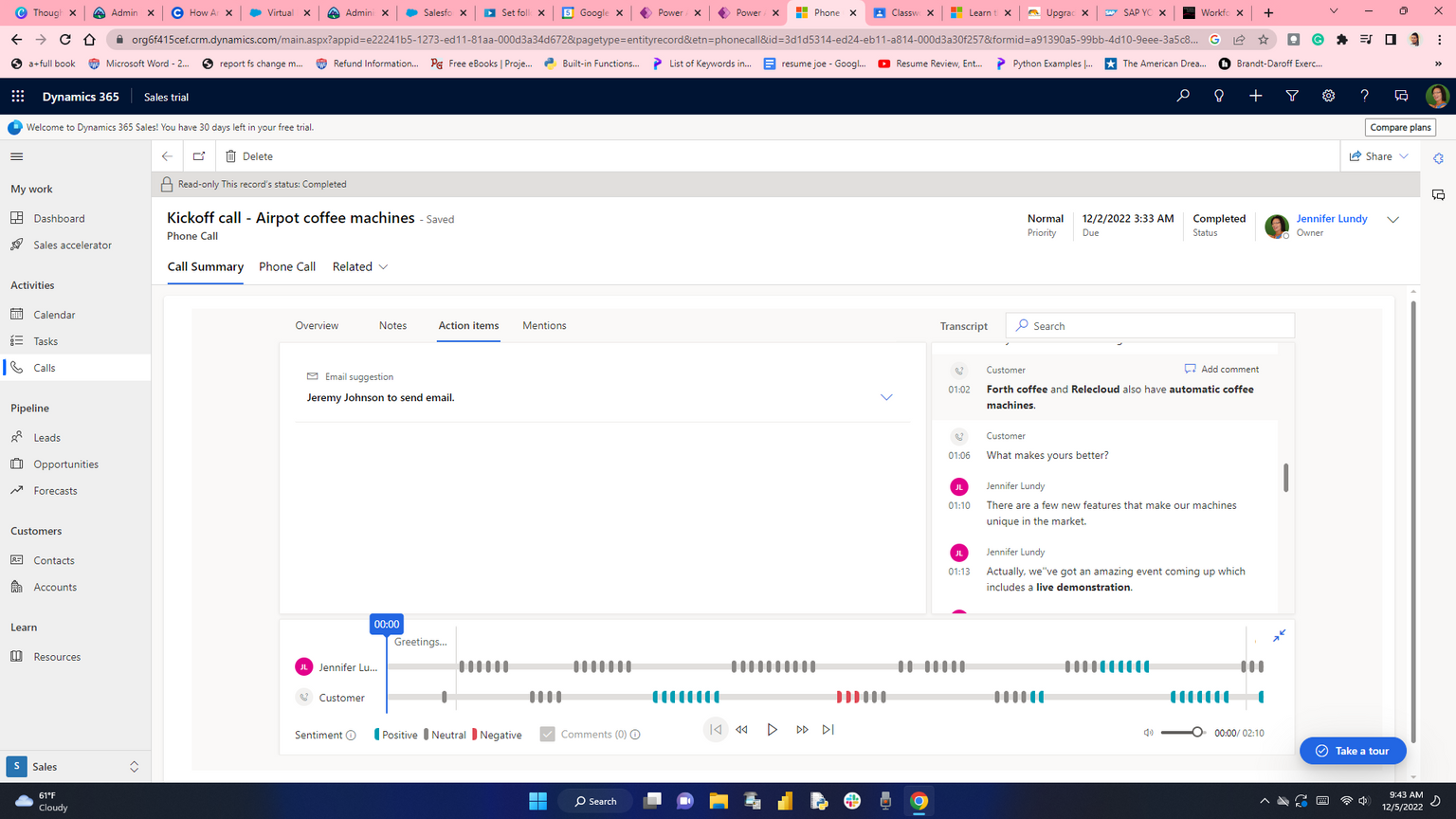The image size is (1456, 819).
Task: Collapse the call timeline panel
Action: pos(1279,636)
